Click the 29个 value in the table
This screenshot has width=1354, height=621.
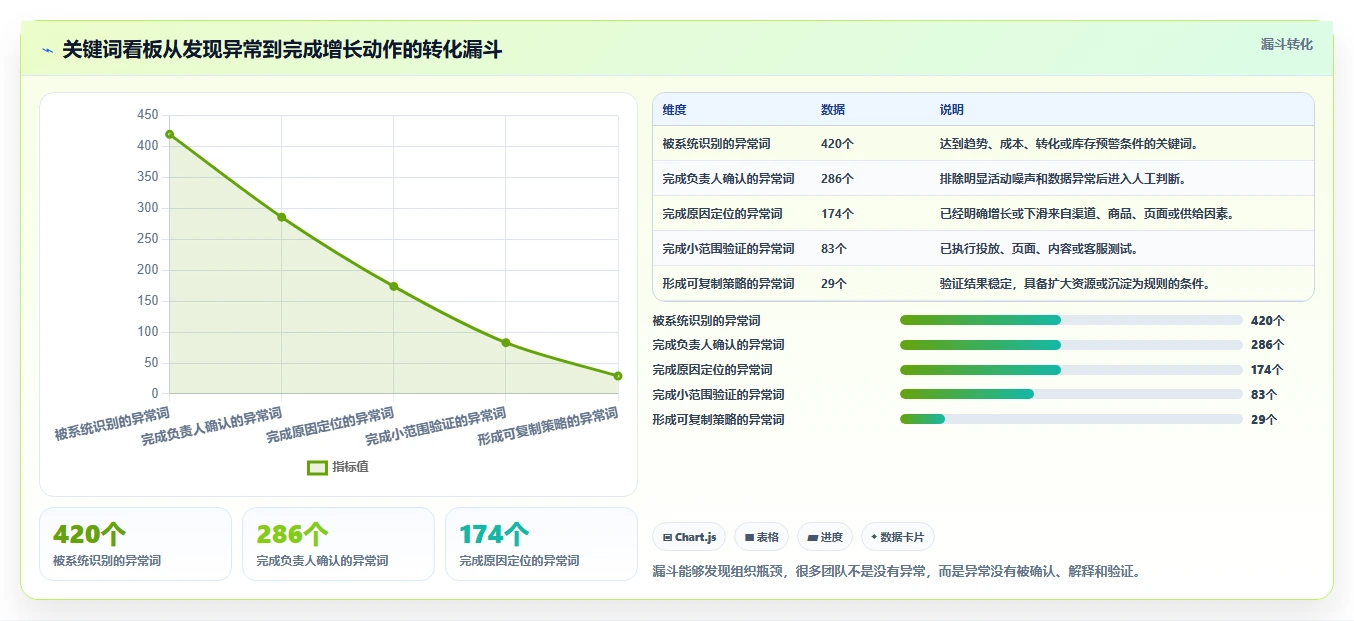click(x=834, y=284)
